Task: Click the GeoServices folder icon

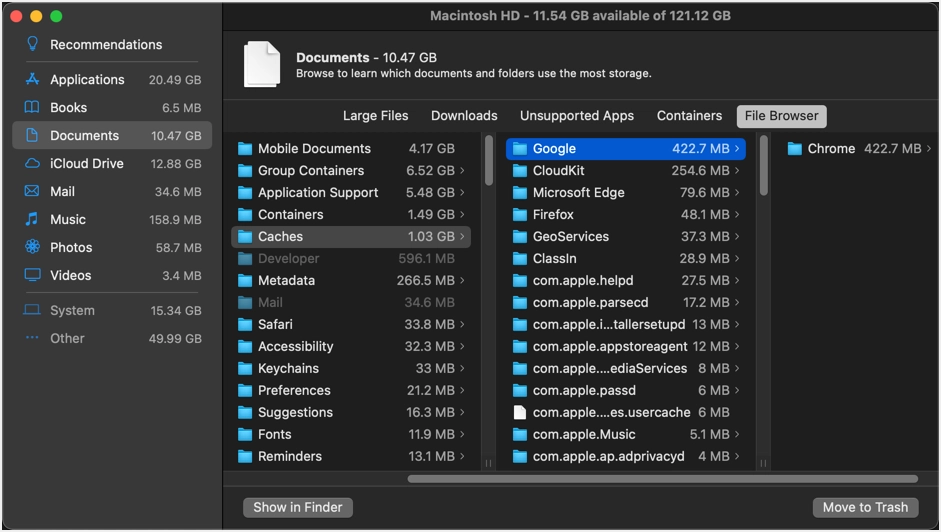Action: pyautogui.click(x=520, y=237)
